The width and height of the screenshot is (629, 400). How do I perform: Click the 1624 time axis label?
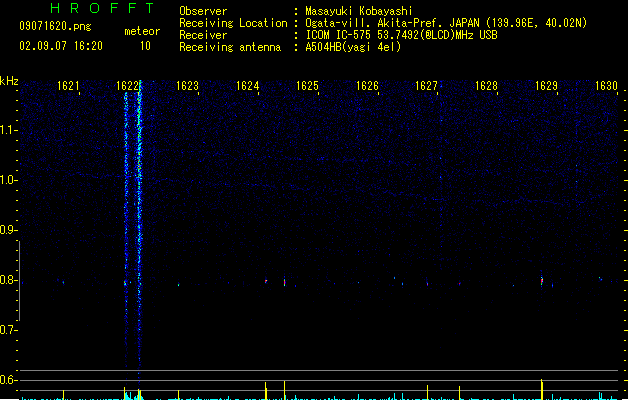(x=248, y=86)
